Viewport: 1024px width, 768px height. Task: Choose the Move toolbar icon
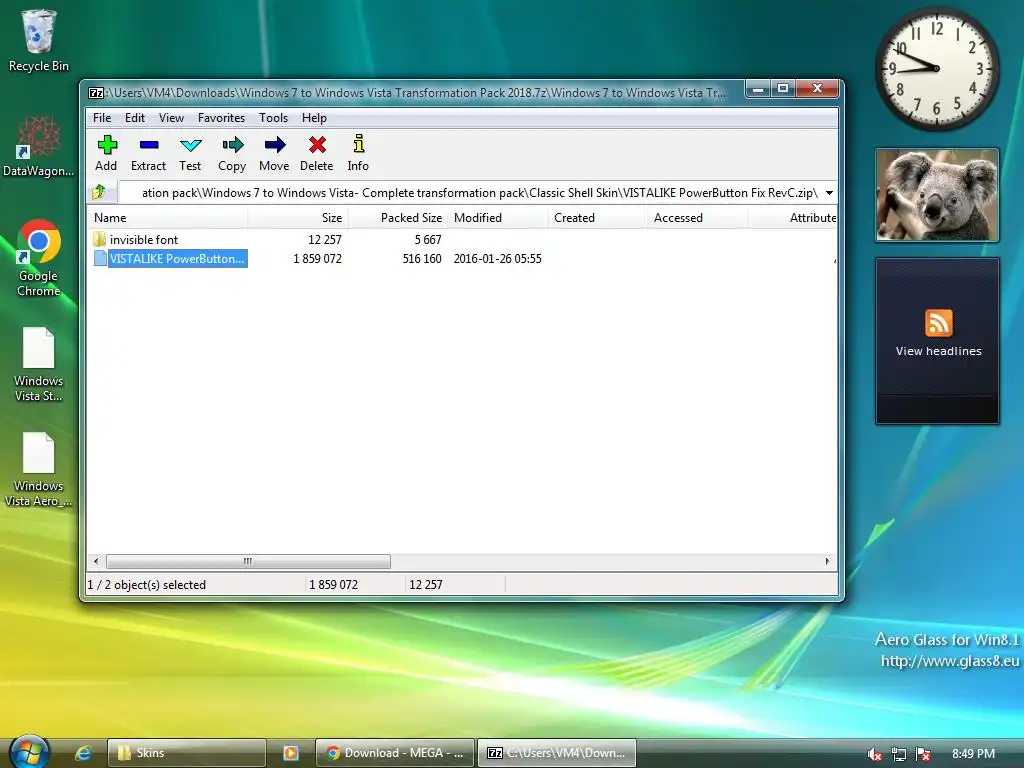click(274, 153)
